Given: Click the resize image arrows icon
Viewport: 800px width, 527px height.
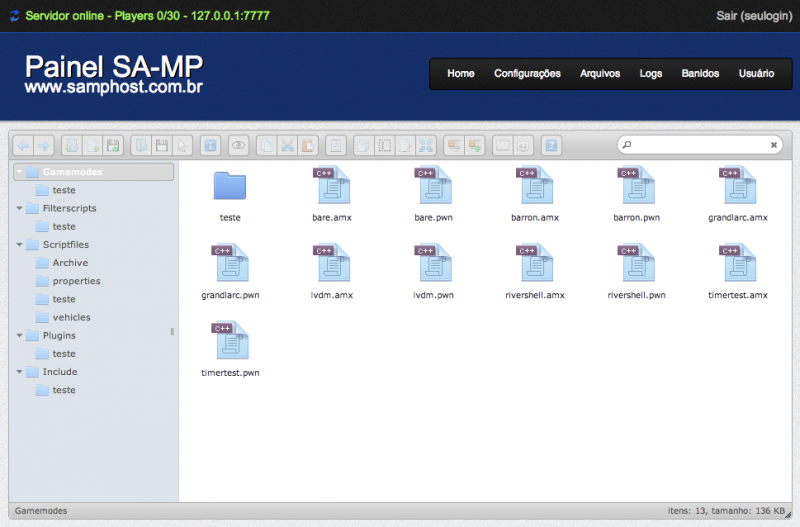Looking at the screenshot, I should 426,146.
